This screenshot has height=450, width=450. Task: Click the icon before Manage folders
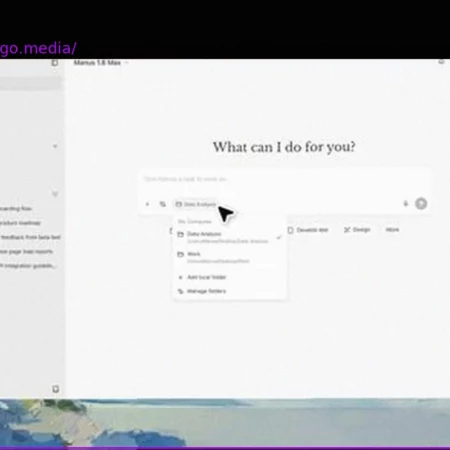[181, 291]
